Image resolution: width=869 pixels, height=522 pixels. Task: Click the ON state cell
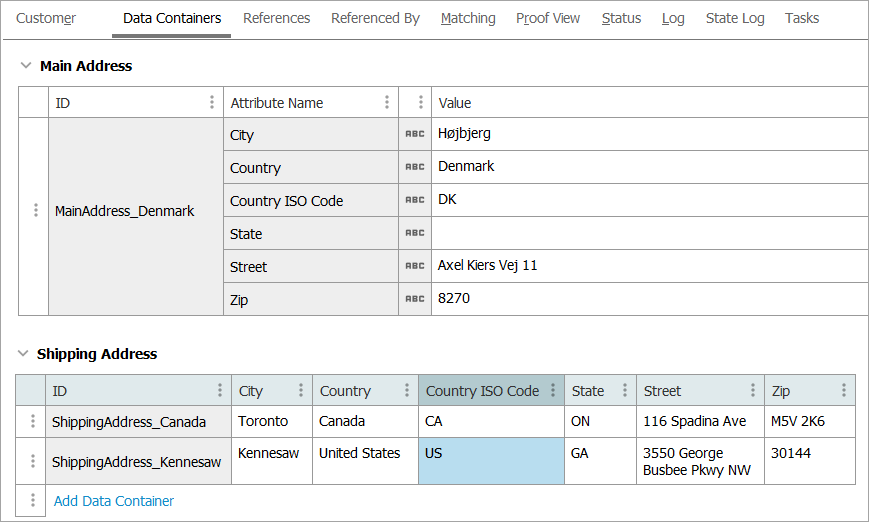(600, 422)
